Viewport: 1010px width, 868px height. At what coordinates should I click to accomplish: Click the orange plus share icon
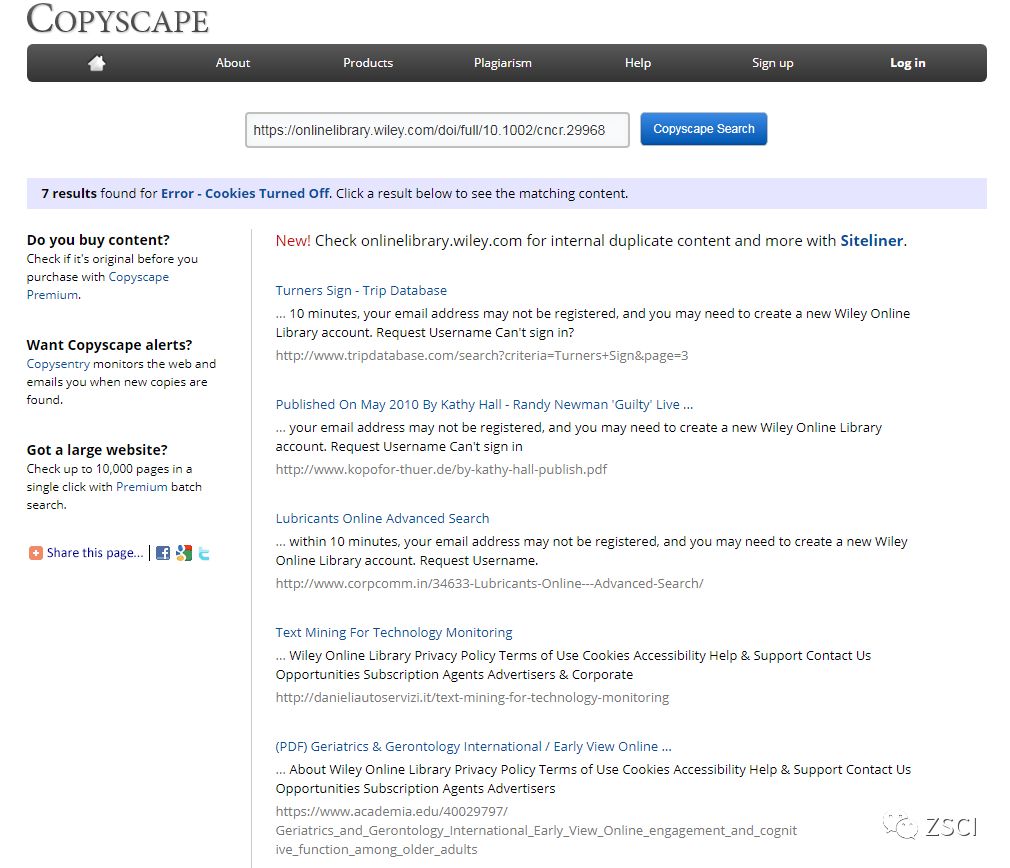click(x=35, y=553)
